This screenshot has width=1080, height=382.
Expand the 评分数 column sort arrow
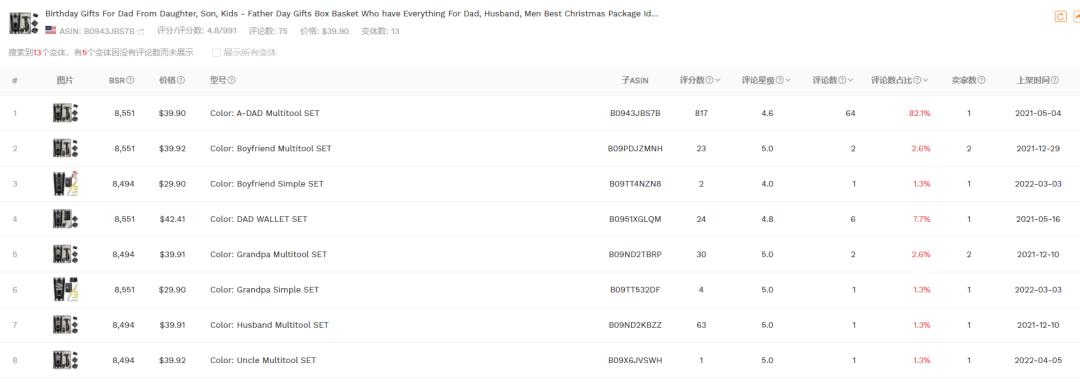(718, 81)
